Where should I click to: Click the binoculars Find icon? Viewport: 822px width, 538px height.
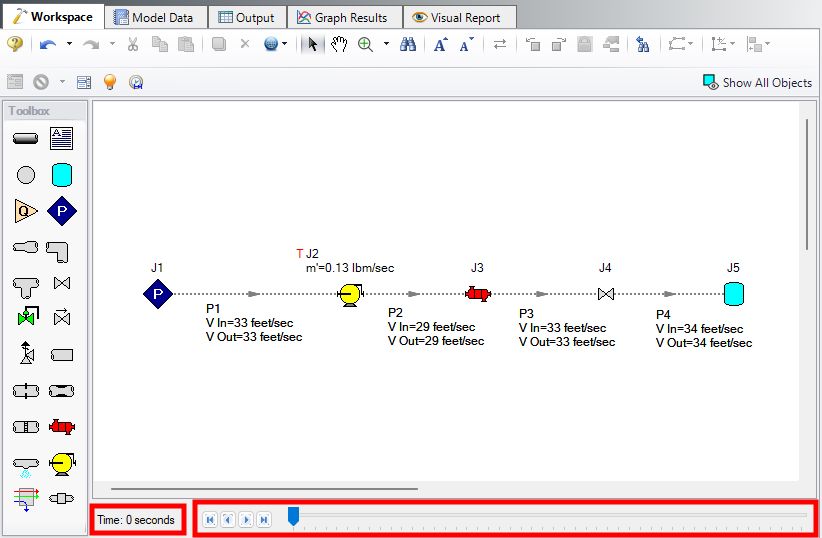point(408,44)
